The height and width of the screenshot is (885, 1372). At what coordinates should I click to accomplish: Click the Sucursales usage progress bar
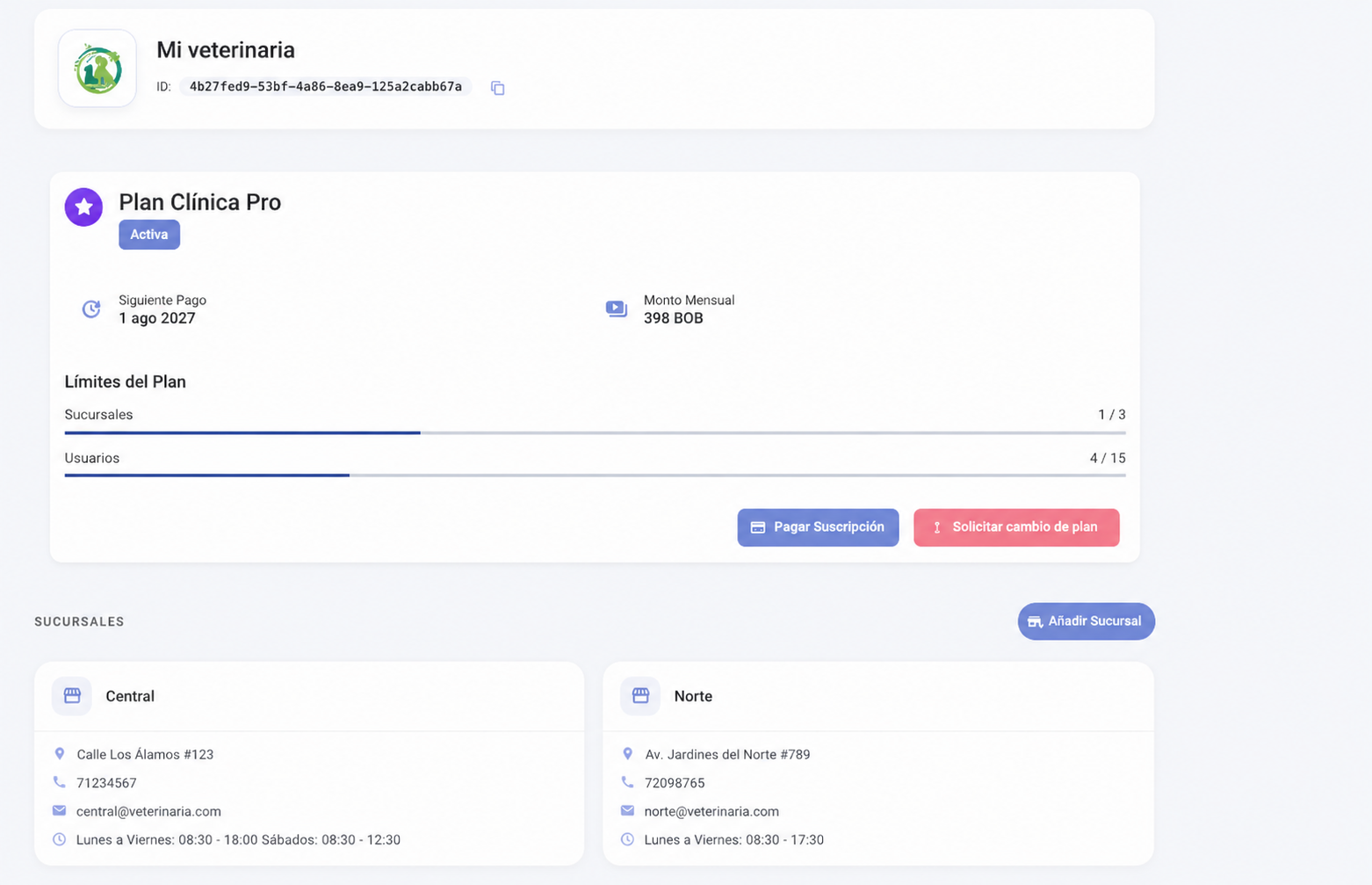pos(595,433)
